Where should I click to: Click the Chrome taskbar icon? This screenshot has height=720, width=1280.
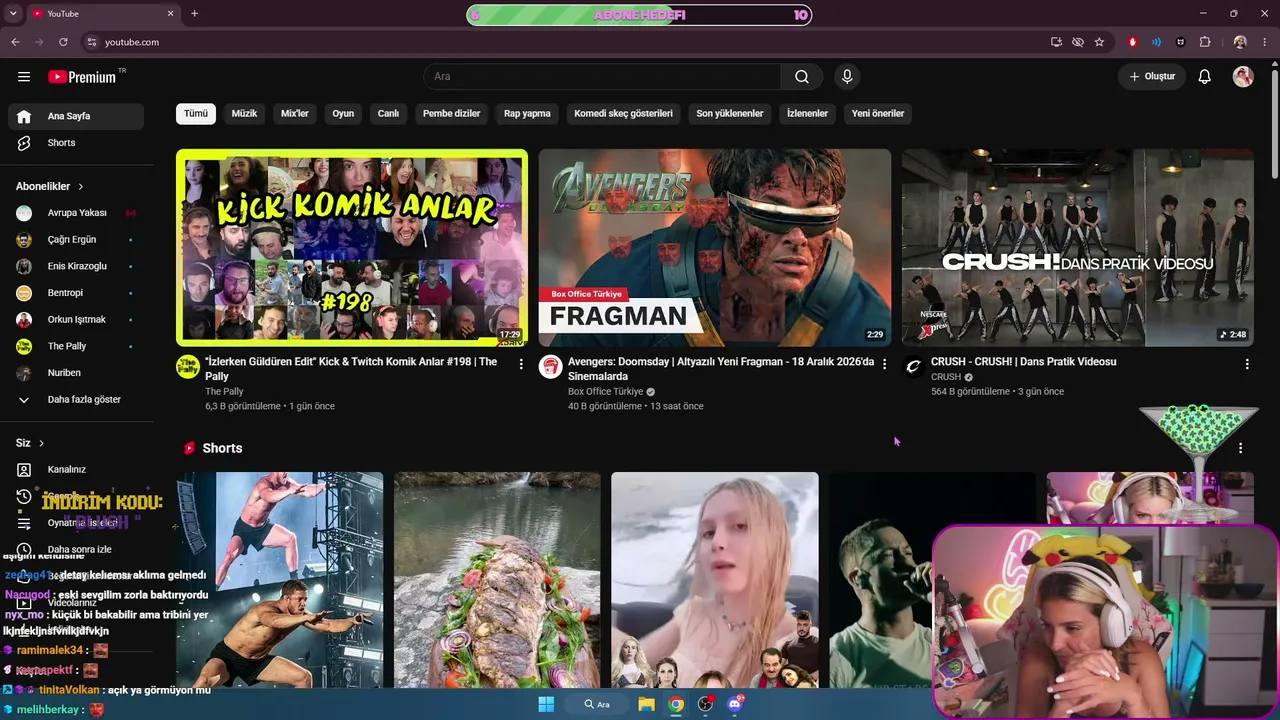(676, 704)
